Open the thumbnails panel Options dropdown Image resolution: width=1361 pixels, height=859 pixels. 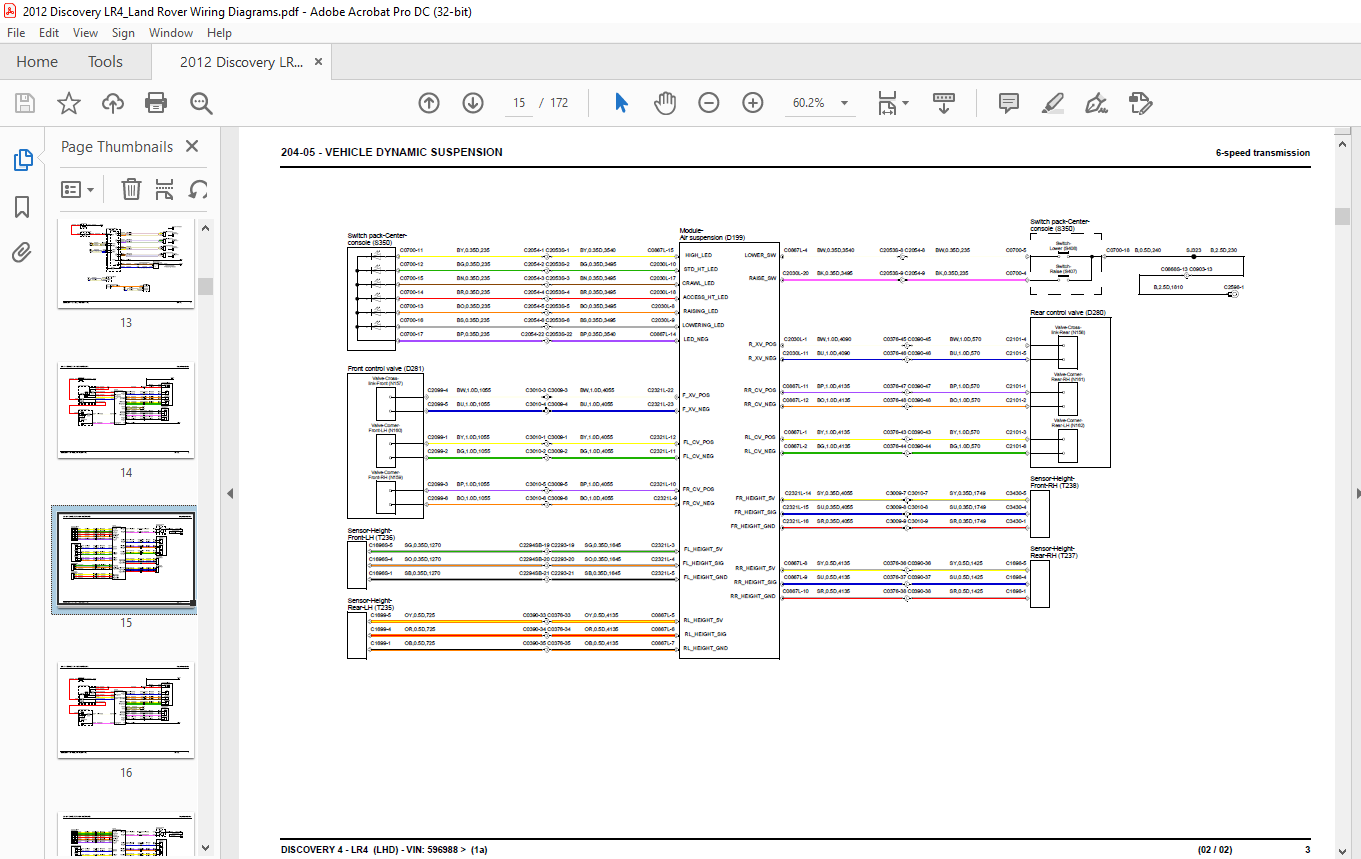pyautogui.click(x=78, y=189)
